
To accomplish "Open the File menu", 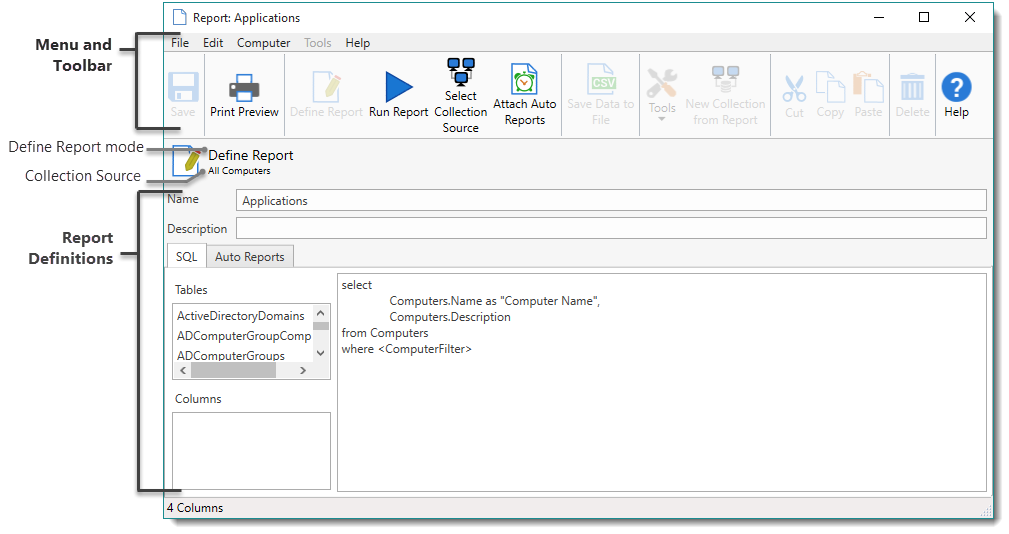I will point(180,43).
